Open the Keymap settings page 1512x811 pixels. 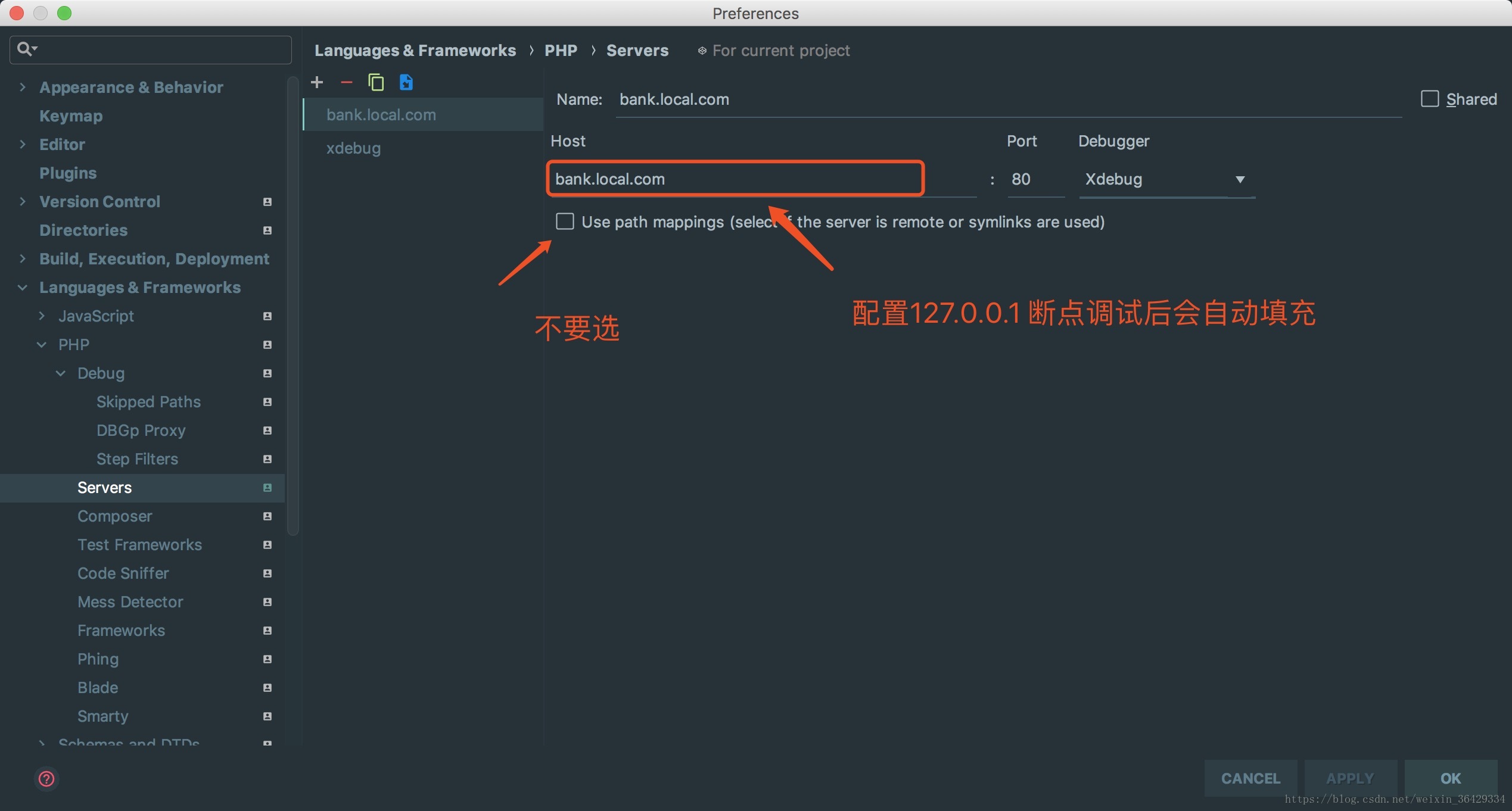pos(71,116)
